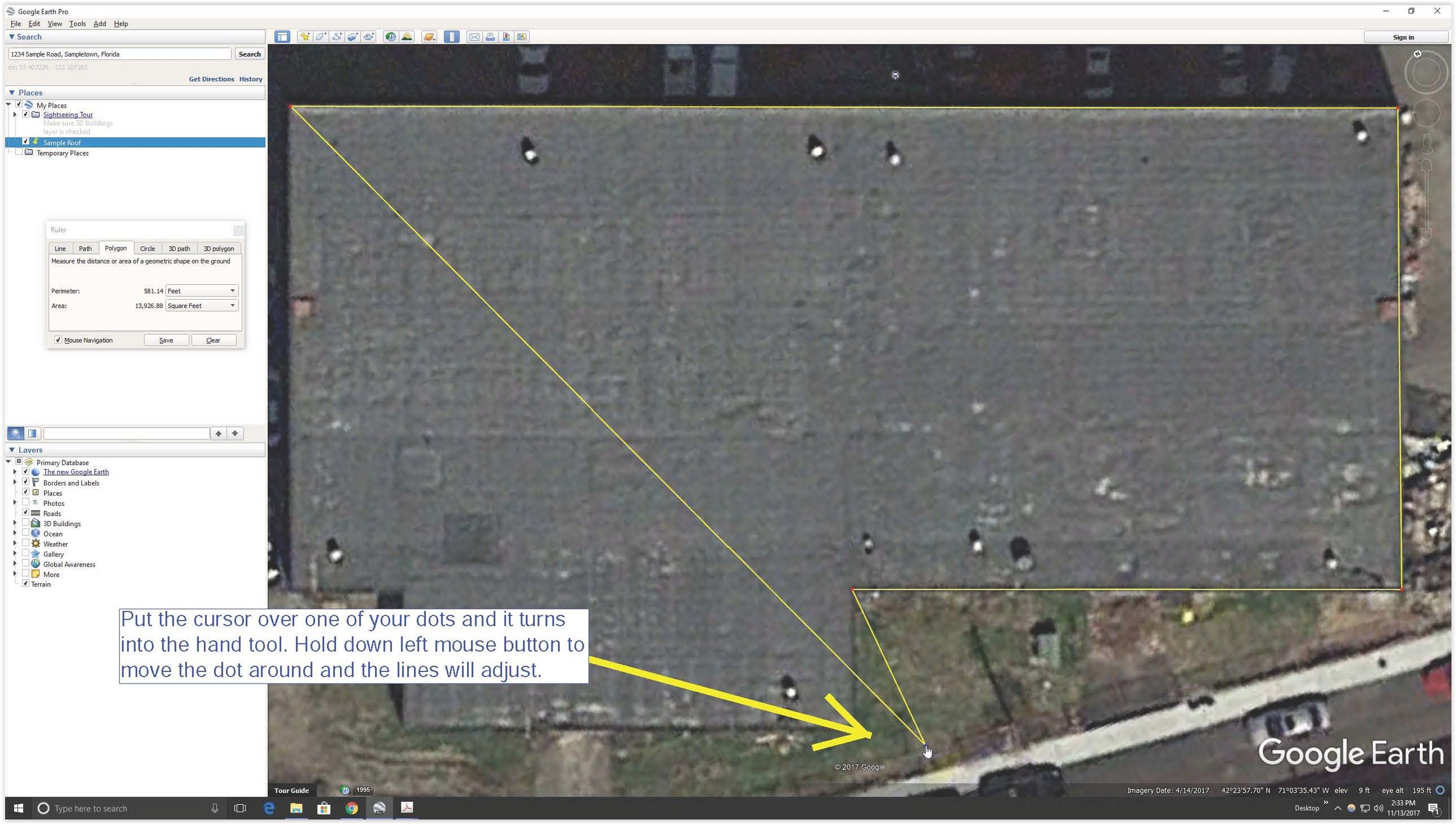Click the Add Placemark toolbar icon
Image resolution: width=1456 pixels, height=824 pixels.
tap(305, 37)
